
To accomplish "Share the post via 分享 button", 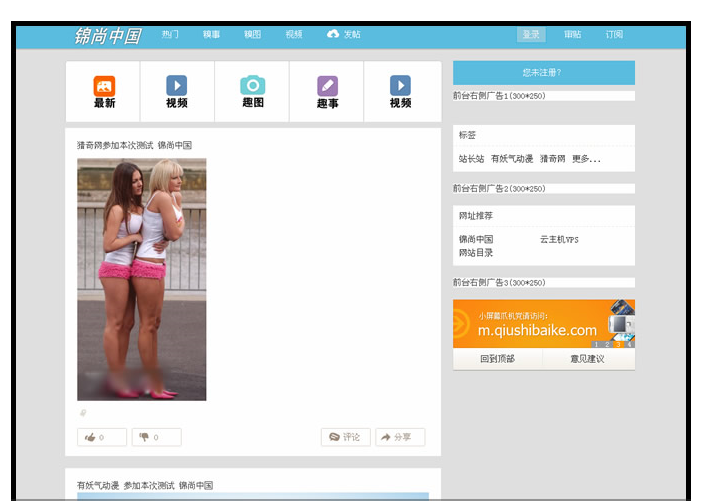I will click(399, 437).
